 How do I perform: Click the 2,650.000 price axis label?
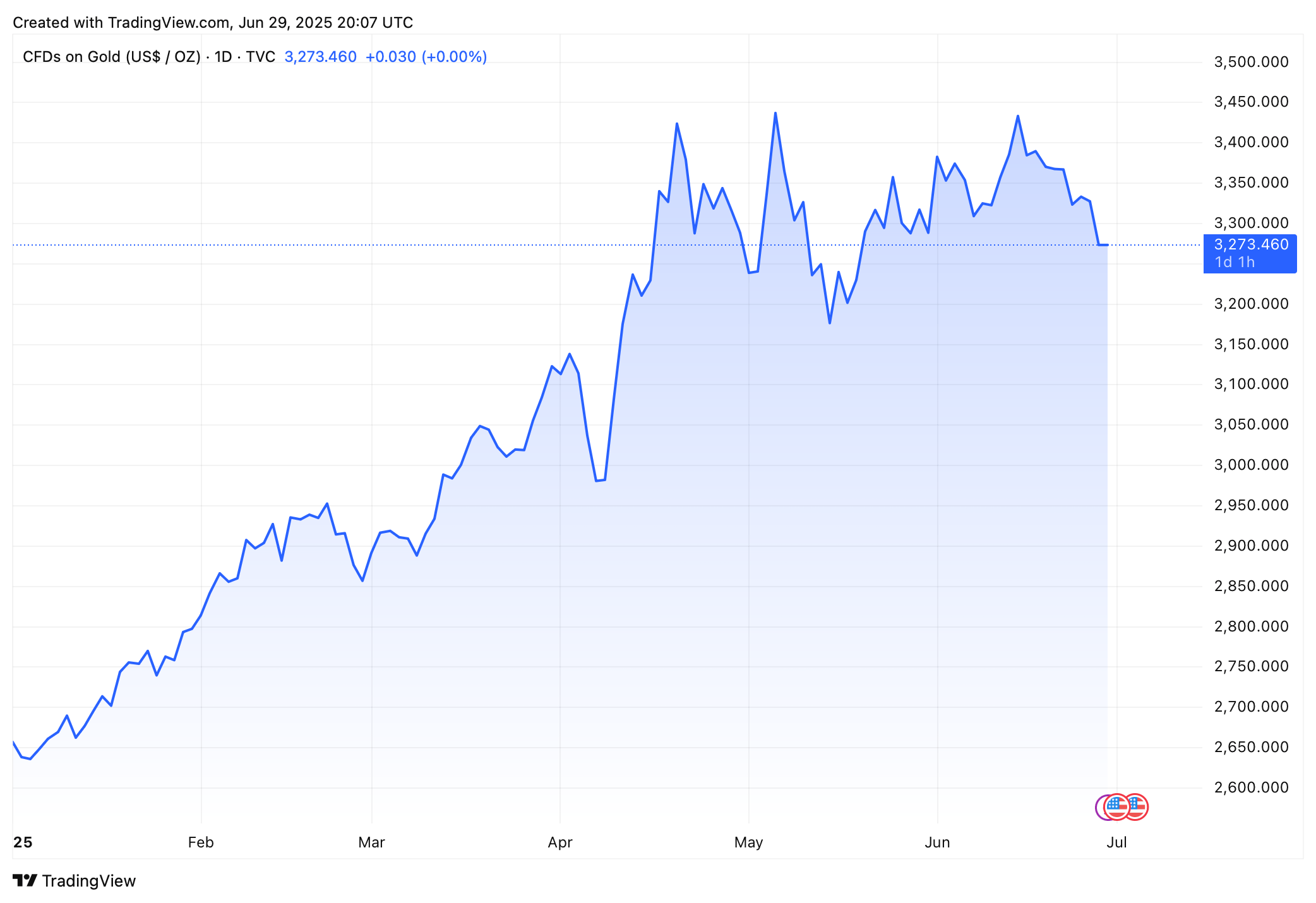[1251, 747]
